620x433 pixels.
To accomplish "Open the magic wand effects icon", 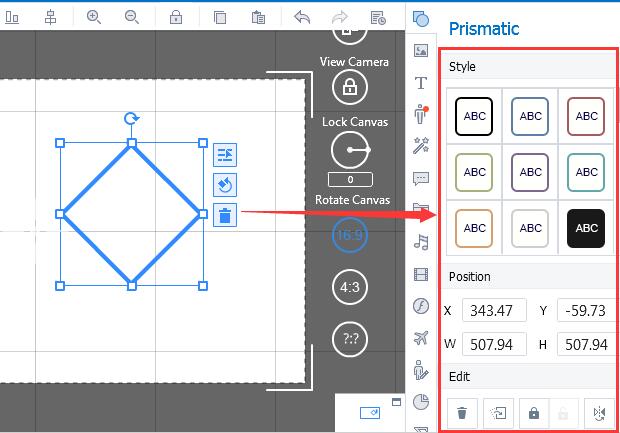I will click(x=421, y=146).
